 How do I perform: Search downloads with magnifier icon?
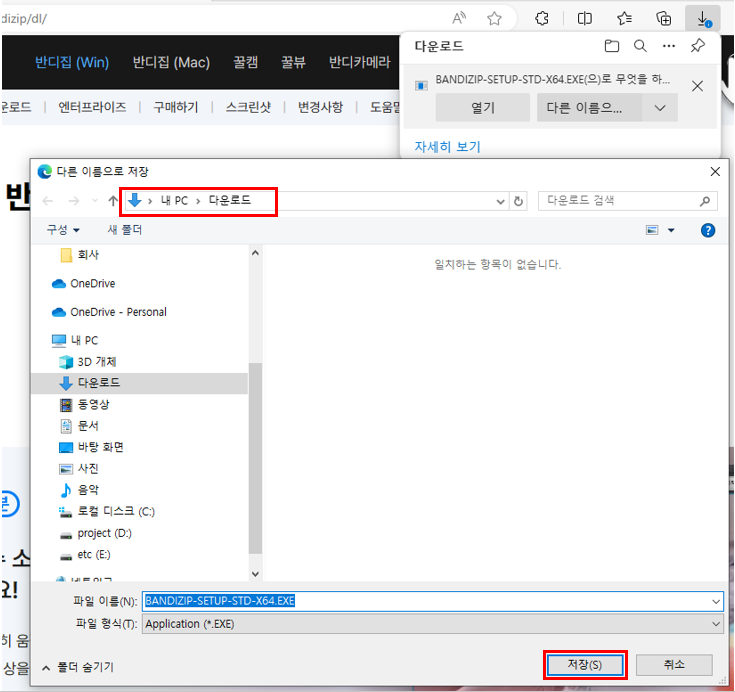point(640,46)
